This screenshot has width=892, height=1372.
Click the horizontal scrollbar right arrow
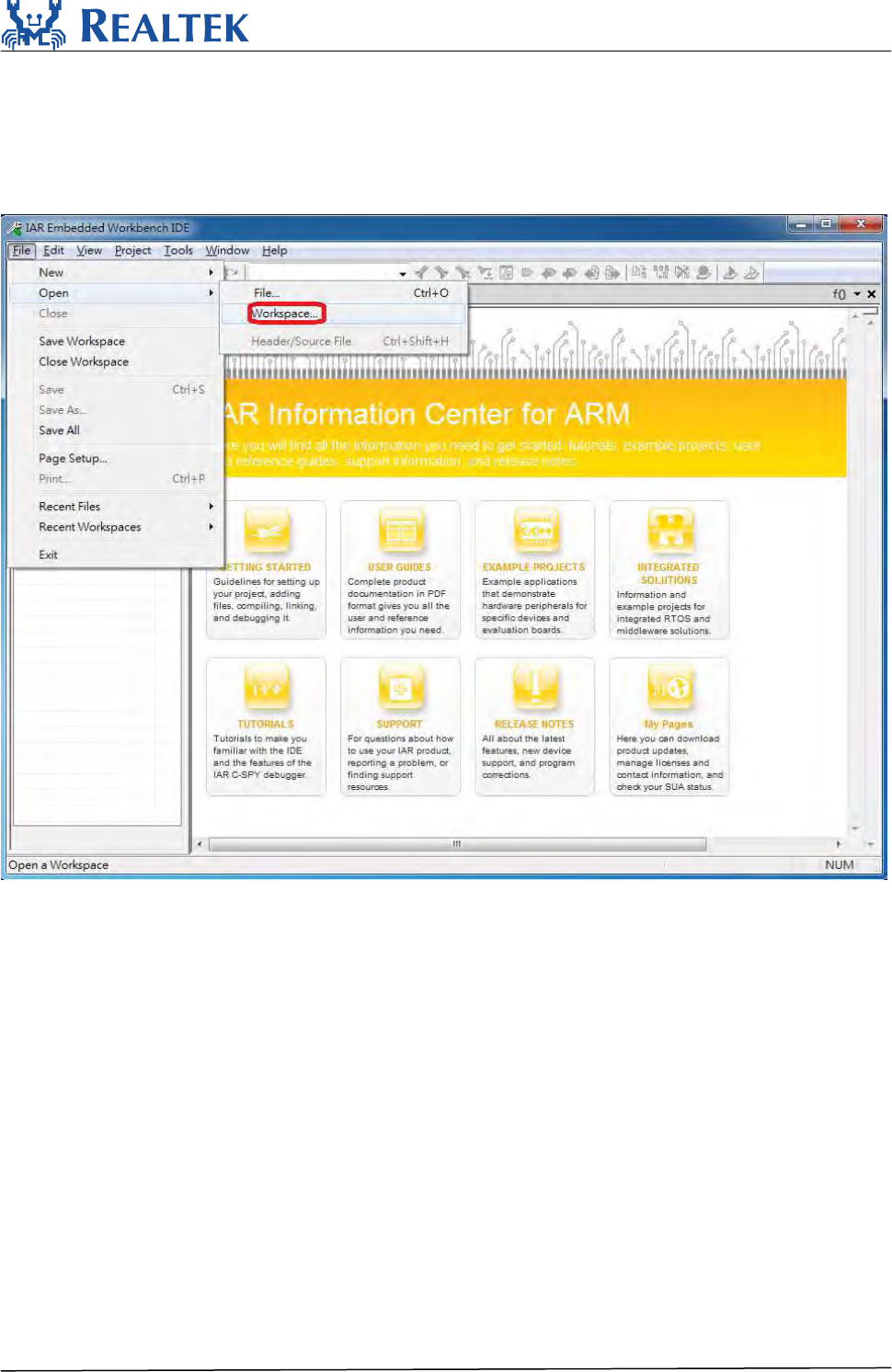[838, 843]
